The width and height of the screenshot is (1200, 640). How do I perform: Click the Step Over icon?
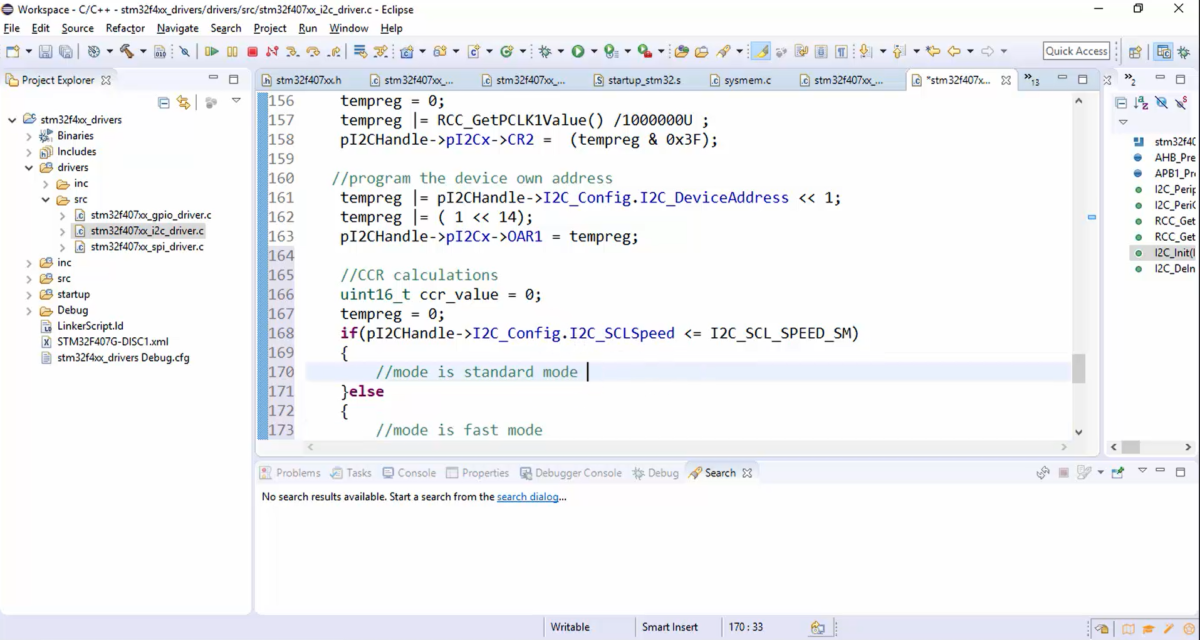coord(313,51)
